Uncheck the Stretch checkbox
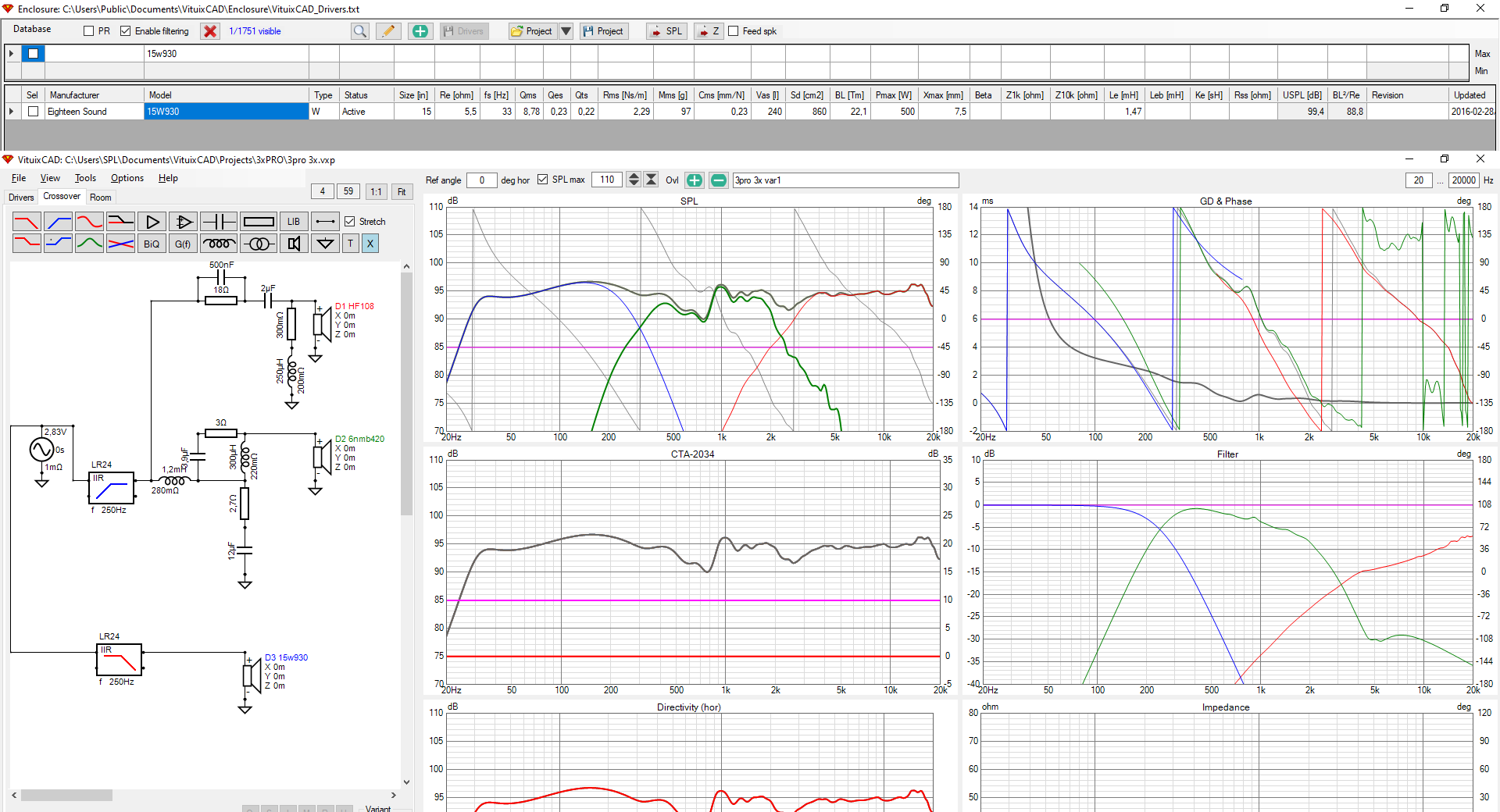Screen dimensions: 1500x812 click(350, 222)
